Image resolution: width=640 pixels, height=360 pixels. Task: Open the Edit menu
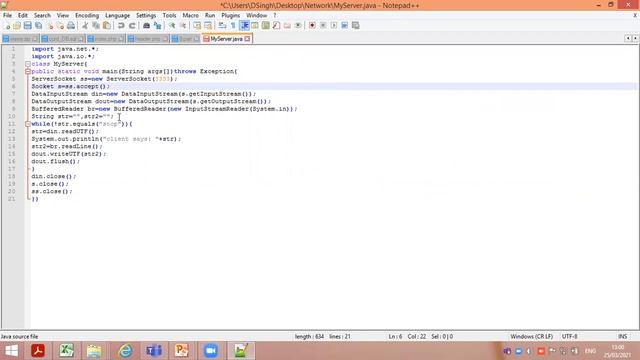click(x=22, y=16)
